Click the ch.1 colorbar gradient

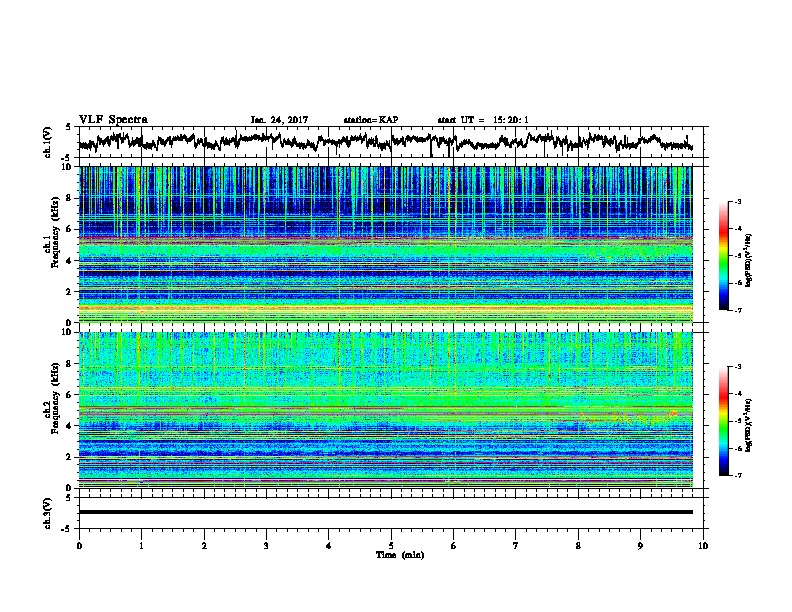723,256
